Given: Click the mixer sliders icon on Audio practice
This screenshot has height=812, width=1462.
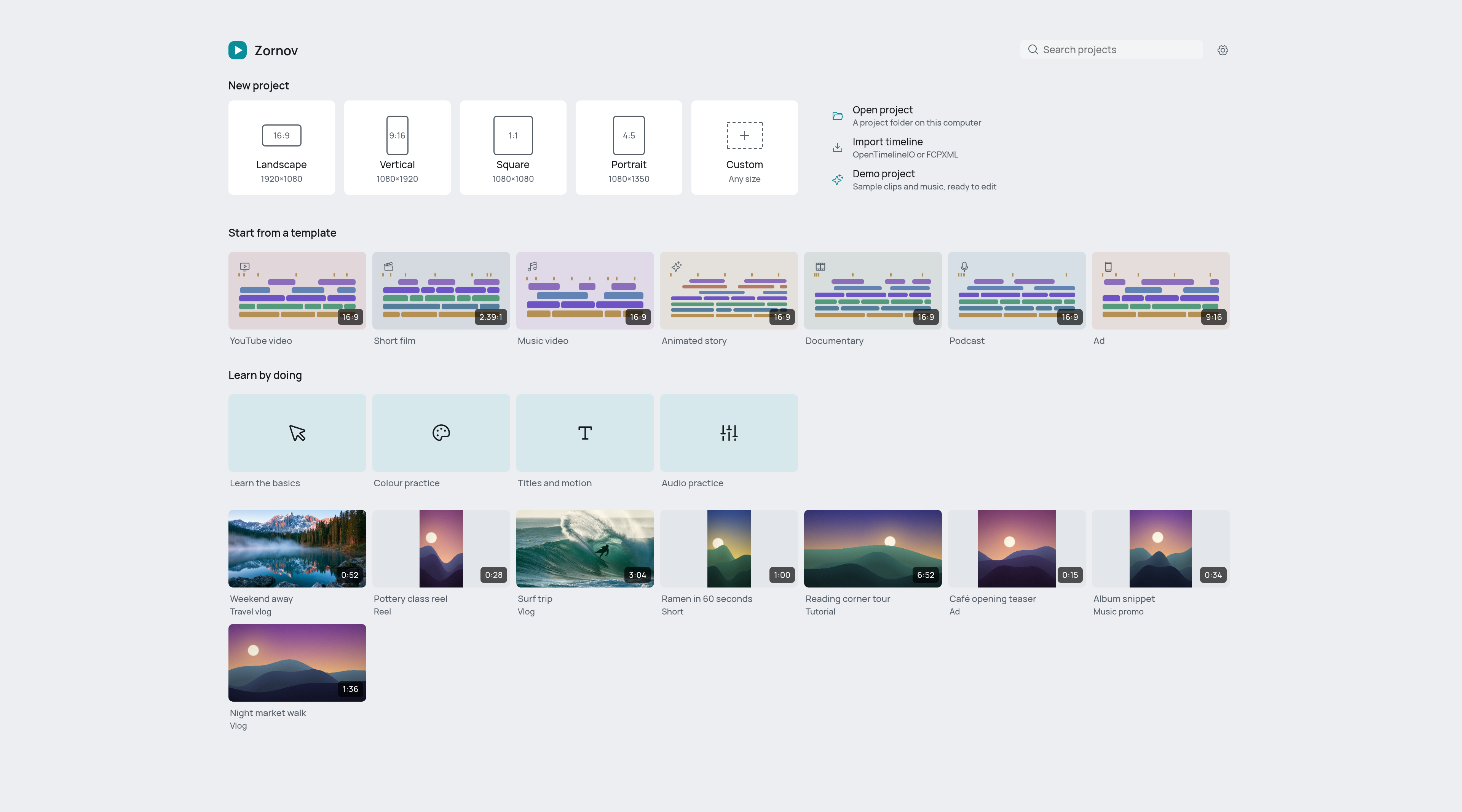Looking at the screenshot, I should coord(729,433).
